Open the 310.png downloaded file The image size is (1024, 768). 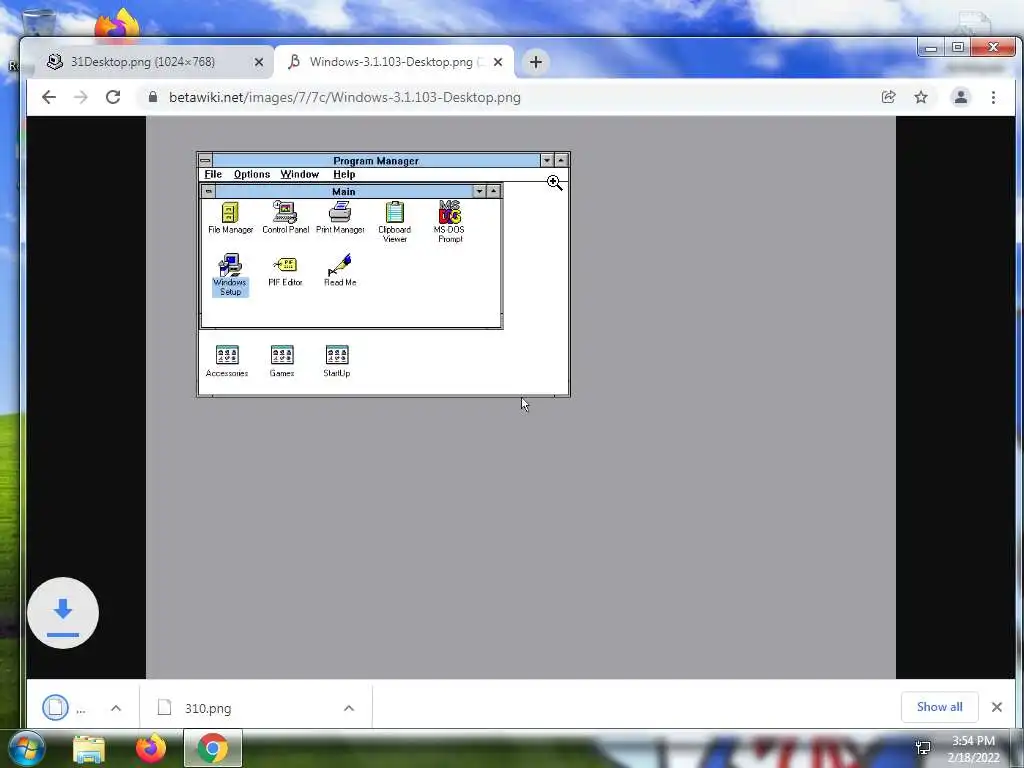click(x=208, y=708)
